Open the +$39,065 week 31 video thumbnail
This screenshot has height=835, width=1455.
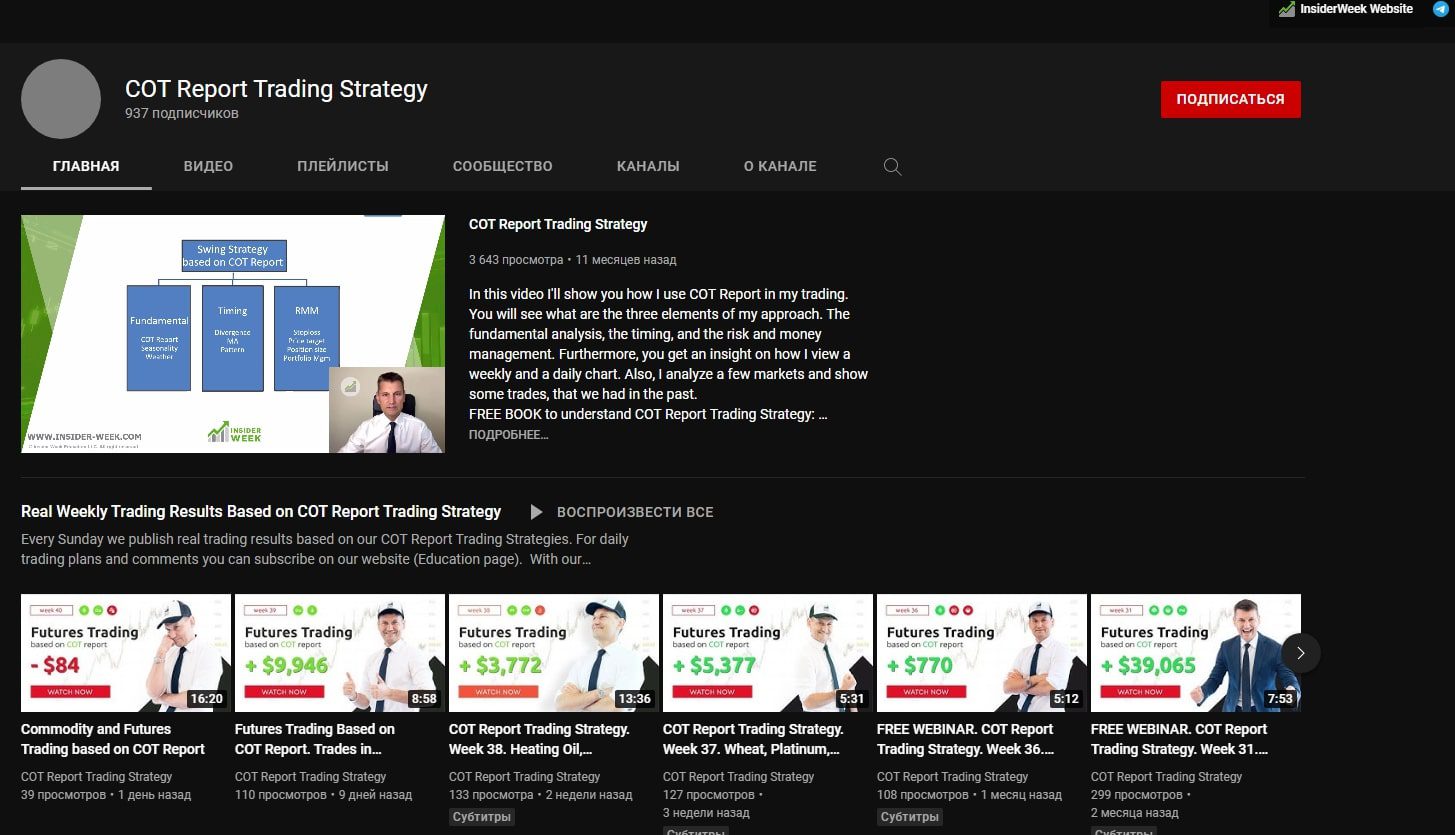[x=1195, y=652]
